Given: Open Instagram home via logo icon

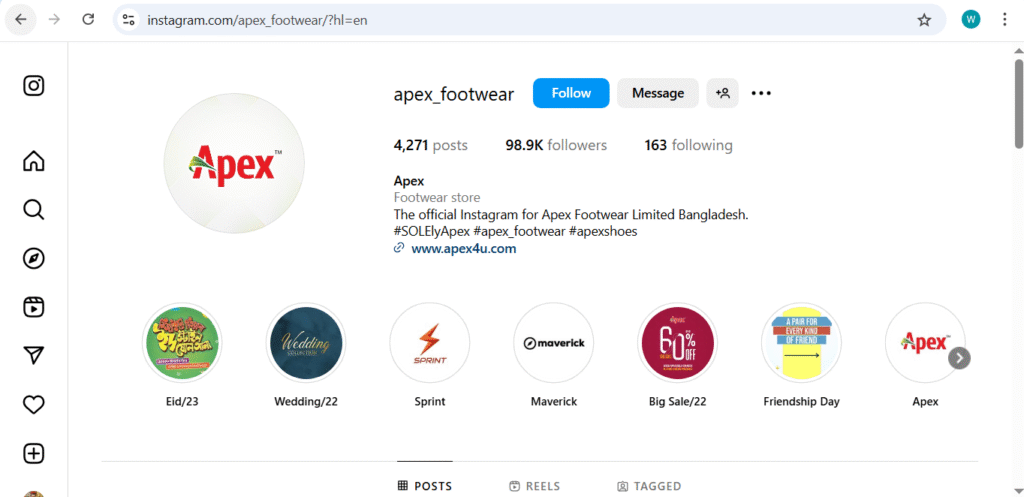Looking at the screenshot, I should coord(33,86).
